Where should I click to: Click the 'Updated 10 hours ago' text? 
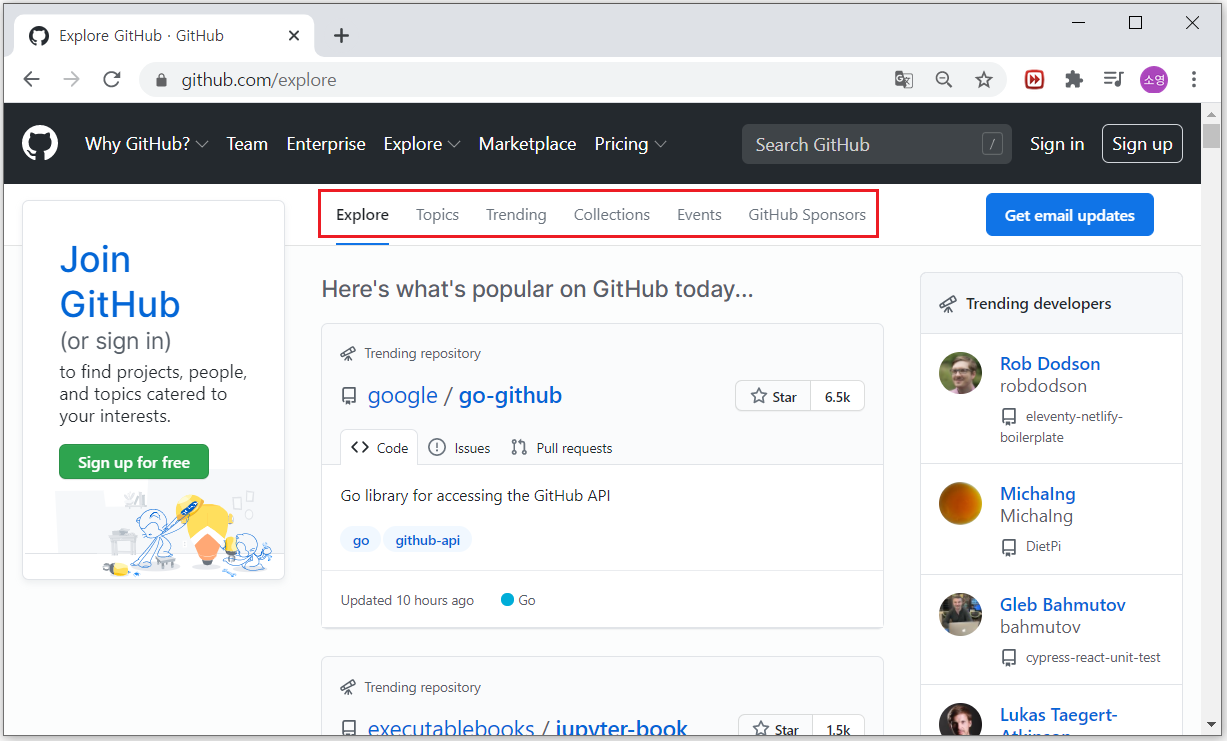407,600
